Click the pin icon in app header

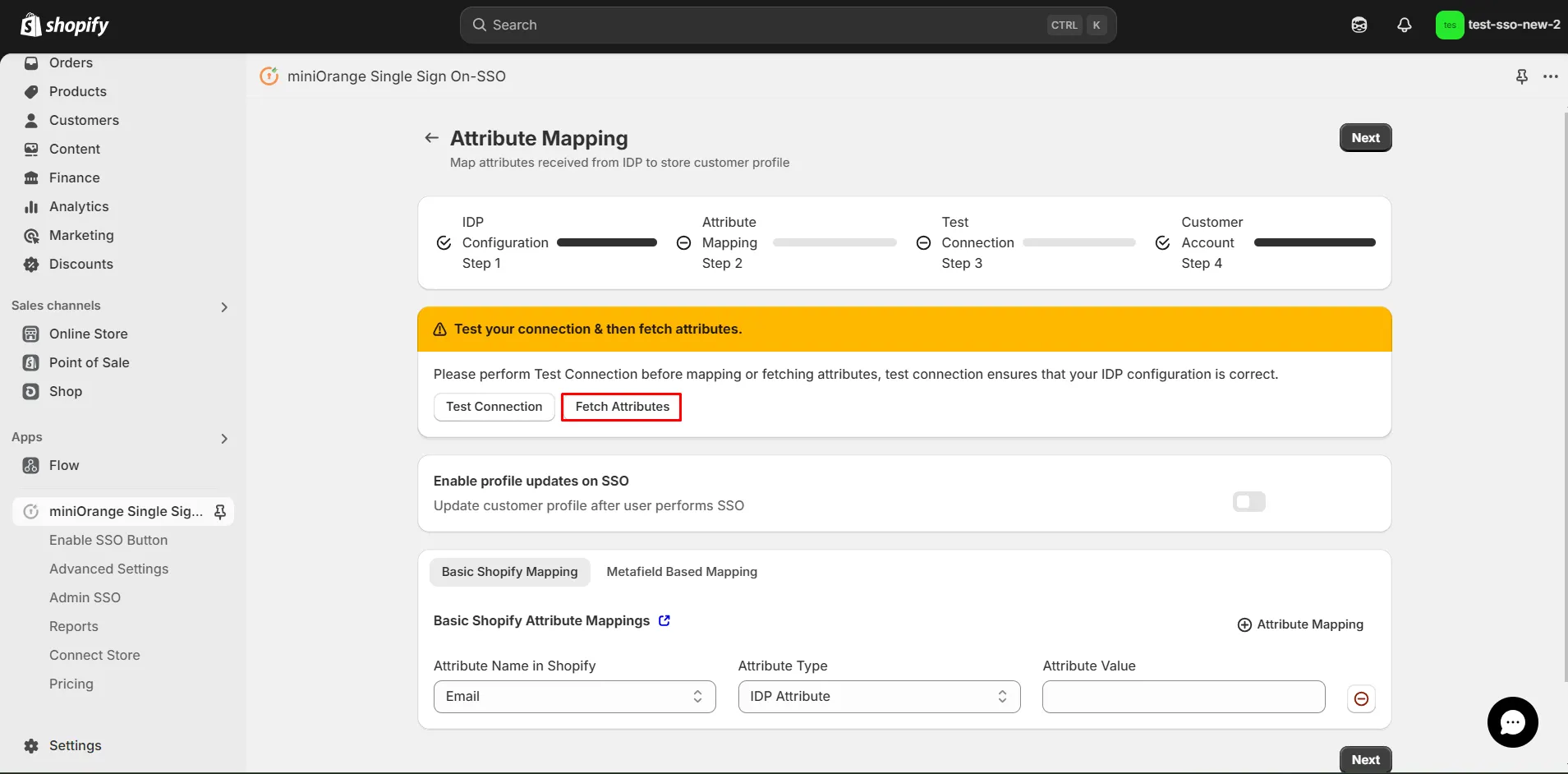click(1522, 76)
